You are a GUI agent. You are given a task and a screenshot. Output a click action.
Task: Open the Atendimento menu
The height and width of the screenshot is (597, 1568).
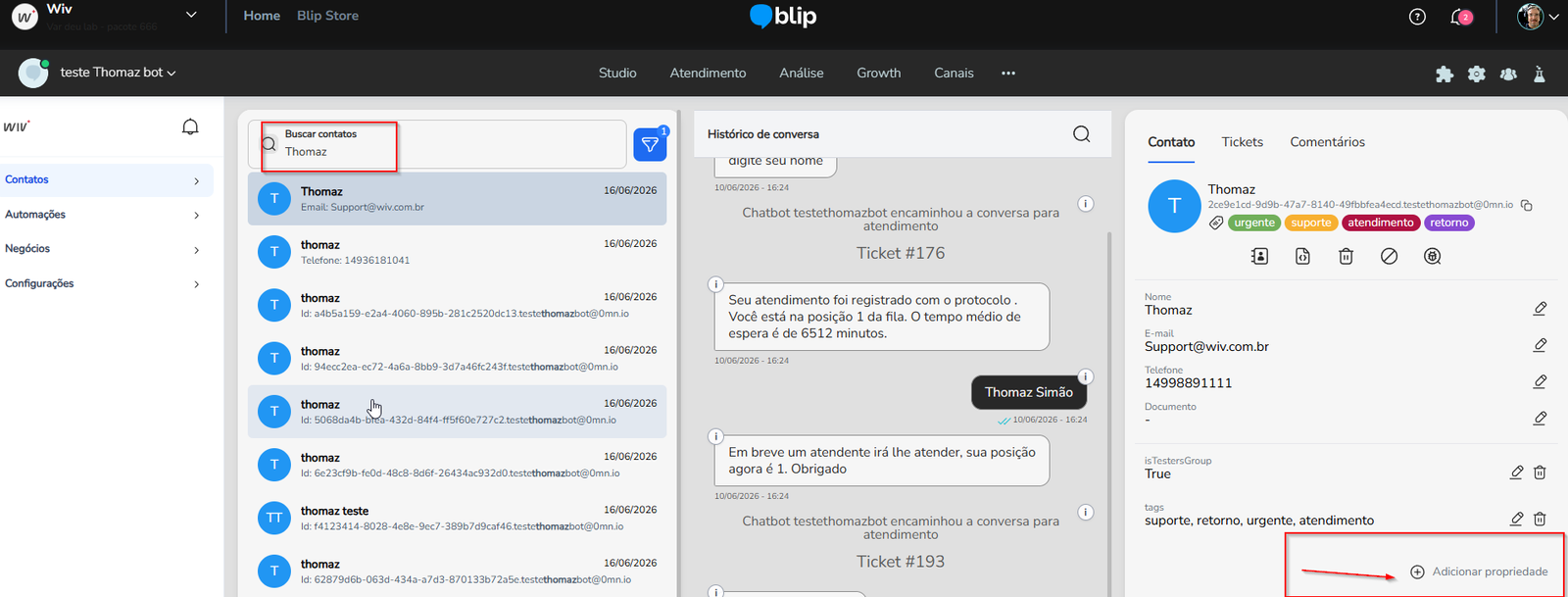(708, 74)
